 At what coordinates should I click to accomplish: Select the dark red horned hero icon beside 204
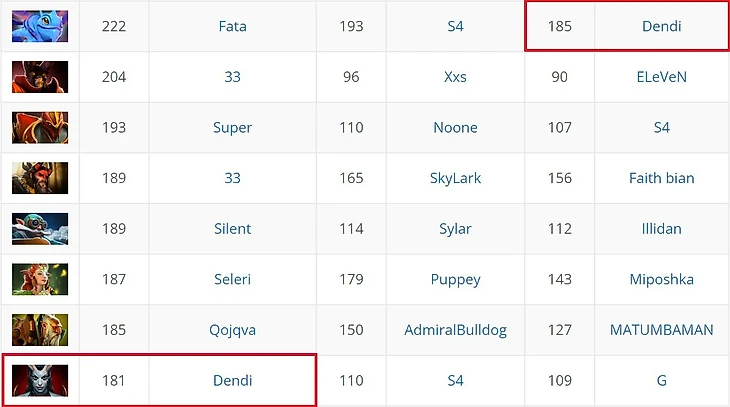click(40, 77)
